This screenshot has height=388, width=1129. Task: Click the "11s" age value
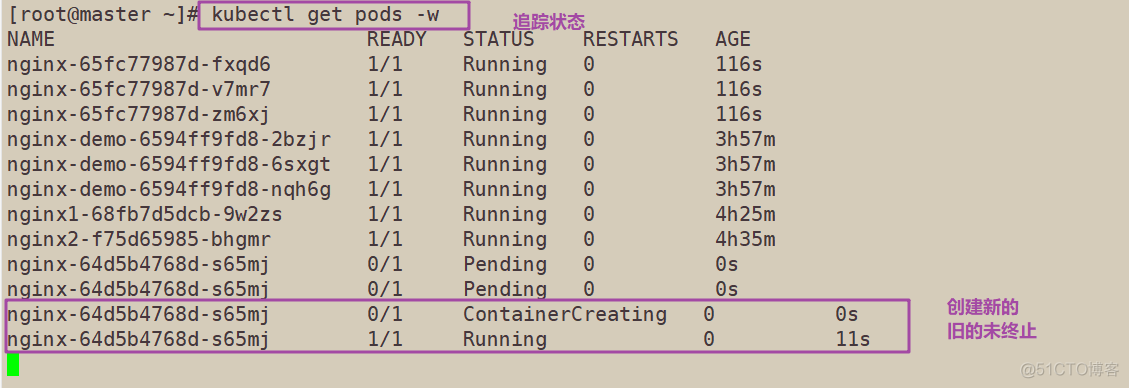[x=853, y=339]
